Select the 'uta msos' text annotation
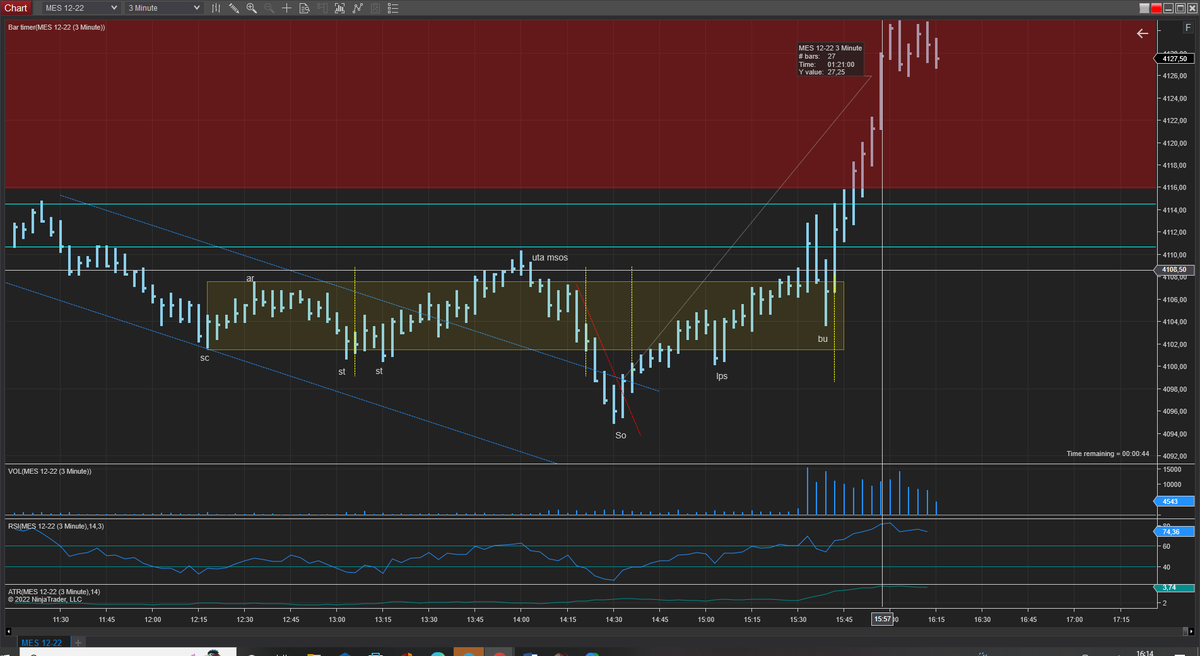Image resolution: width=1200 pixels, height=656 pixels. click(x=550, y=257)
